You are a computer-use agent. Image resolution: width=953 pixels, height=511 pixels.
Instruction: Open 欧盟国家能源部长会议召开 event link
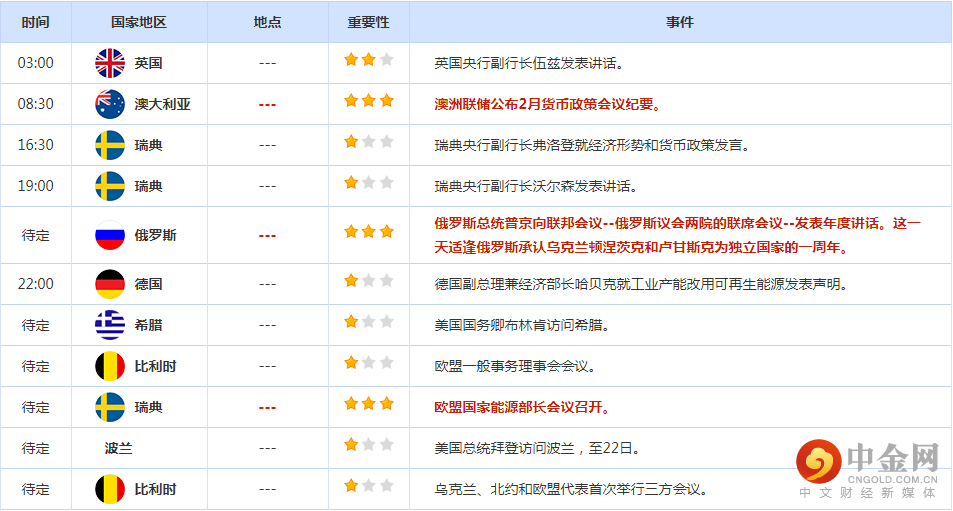tap(522, 407)
